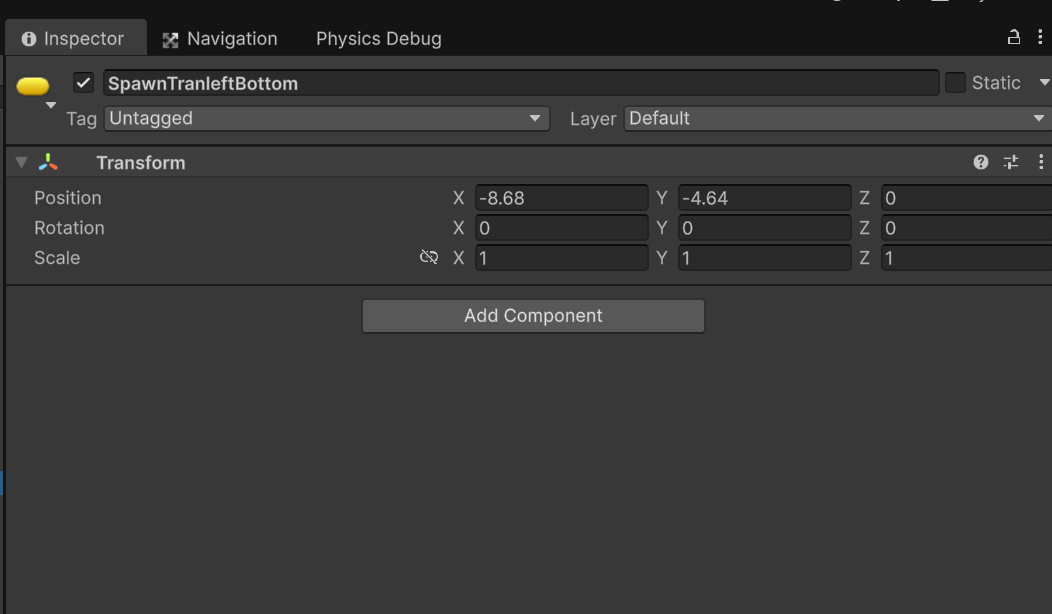Viewport: 1052px width, 614px height.
Task: Toggle constrained proportions link on Scale
Action: coord(429,257)
